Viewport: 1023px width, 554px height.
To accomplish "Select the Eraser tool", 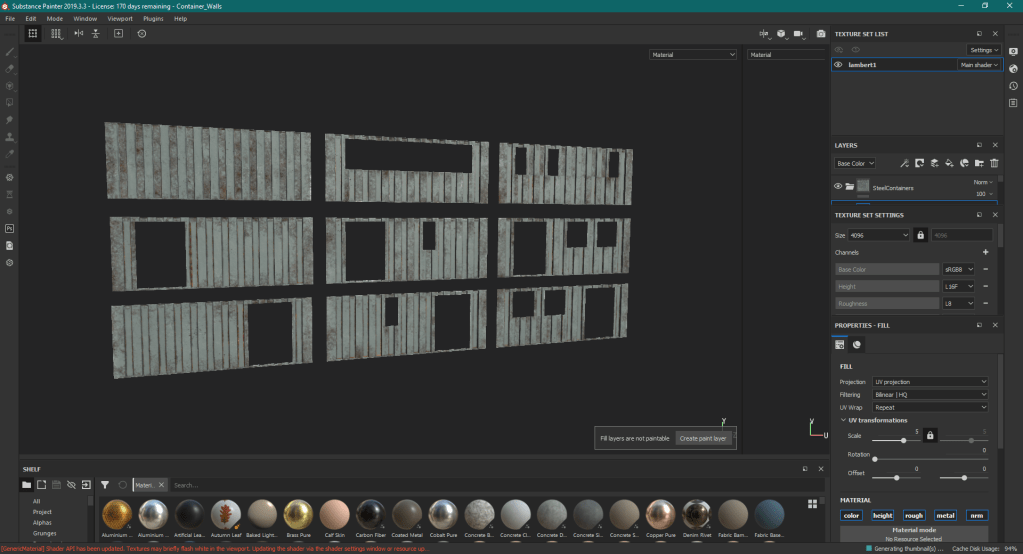I will [x=10, y=68].
